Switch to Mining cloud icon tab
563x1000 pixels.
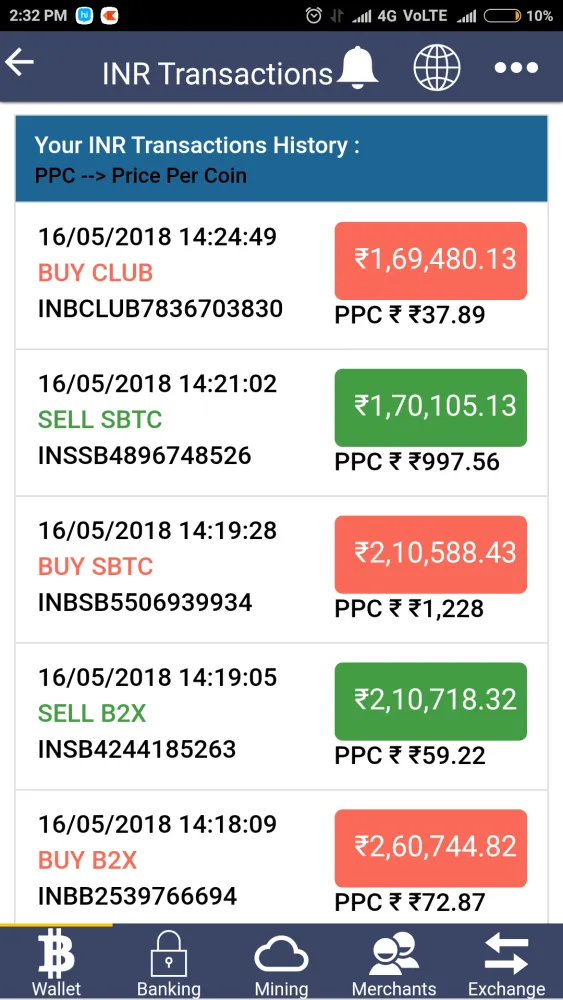pyautogui.click(x=281, y=962)
